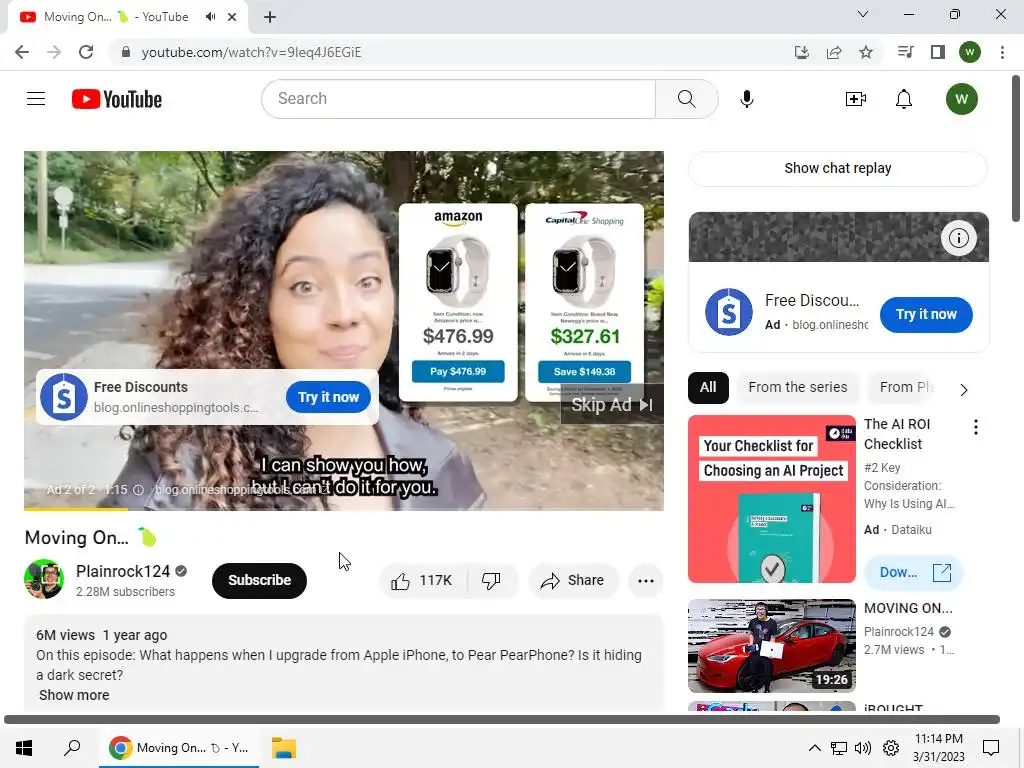Click ad info icon beside 1:15 countdown
The height and width of the screenshot is (768, 1024).
click(x=138, y=490)
